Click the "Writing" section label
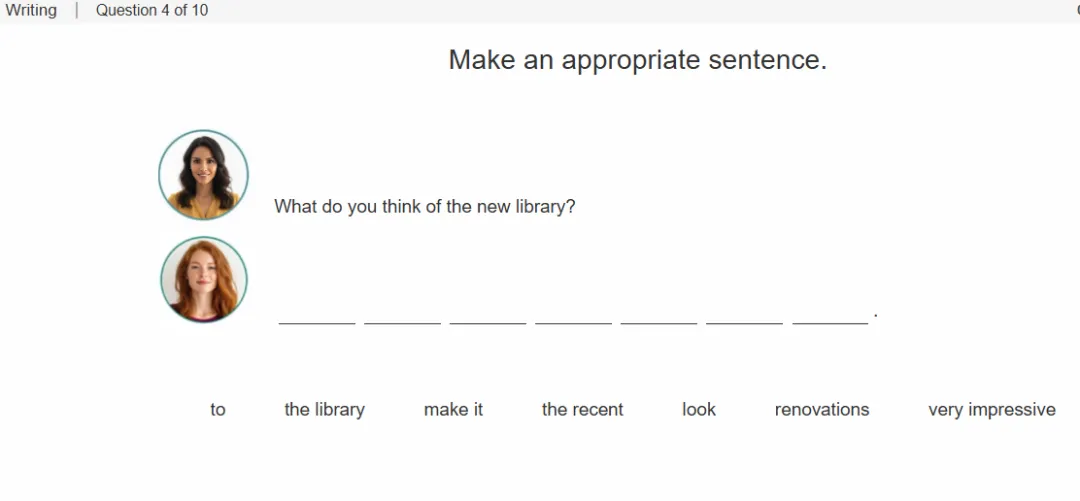This screenshot has height=501, width=1080. (x=31, y=10)
